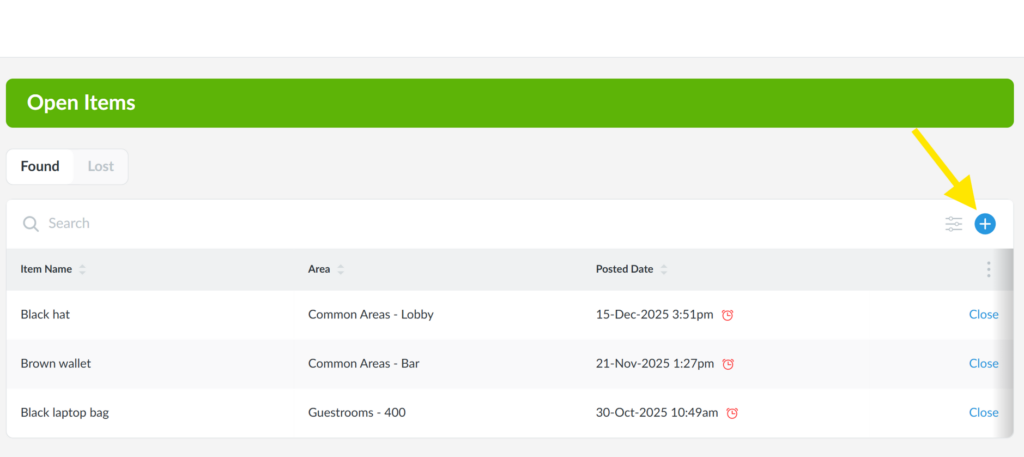Open the three-dot column options menu

point(988,269)
